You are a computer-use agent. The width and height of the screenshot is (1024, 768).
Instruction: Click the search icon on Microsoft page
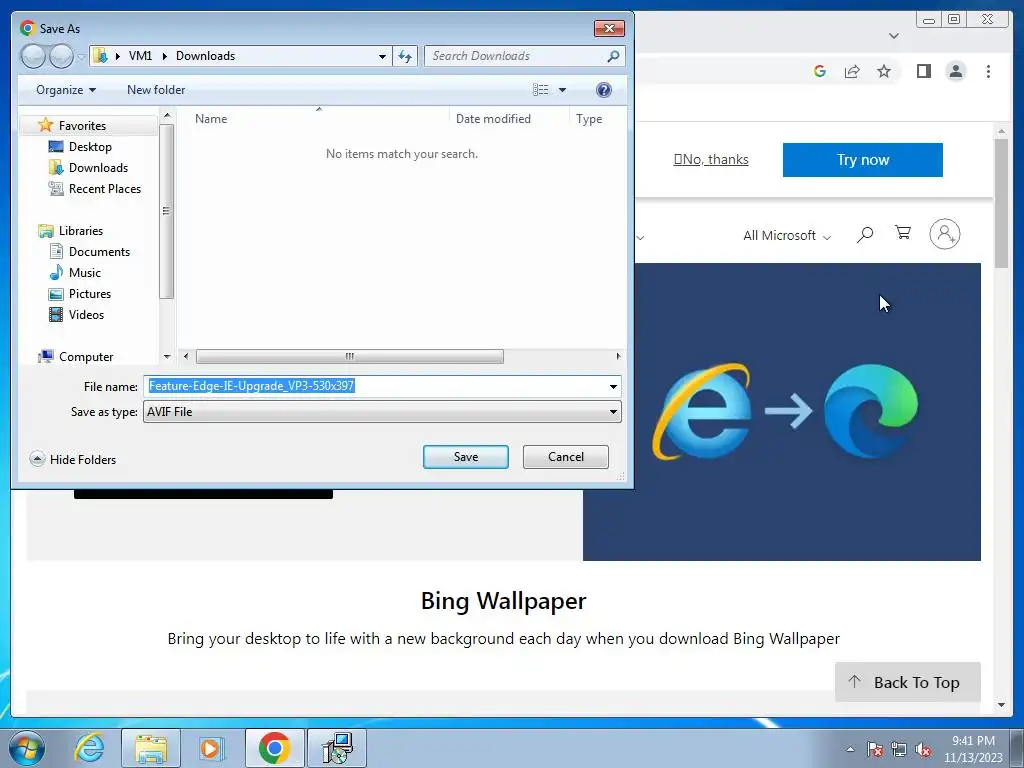click(865, 234)
